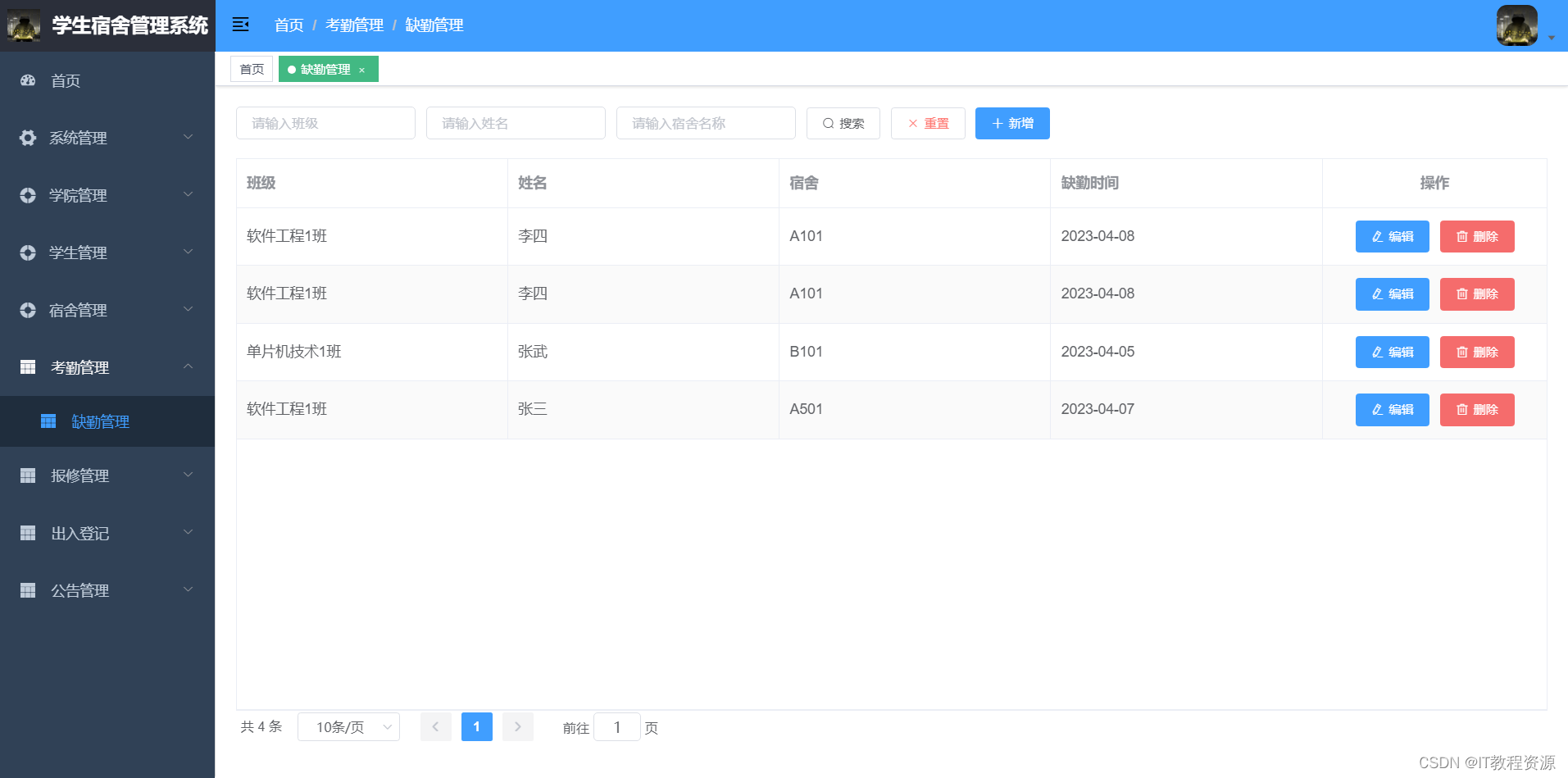
Task: Expand the 公告管理 menu chevron
Action: [188, 589]
